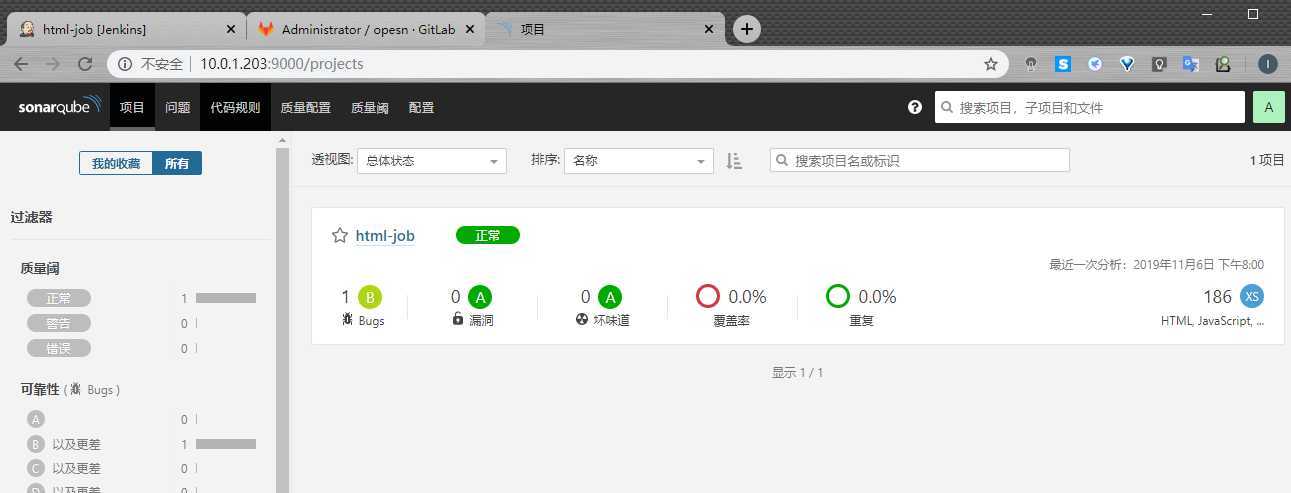Open the Chrome profile avatar
Viewport: 1291px width, 493px height.
[x=1267, y=64]
